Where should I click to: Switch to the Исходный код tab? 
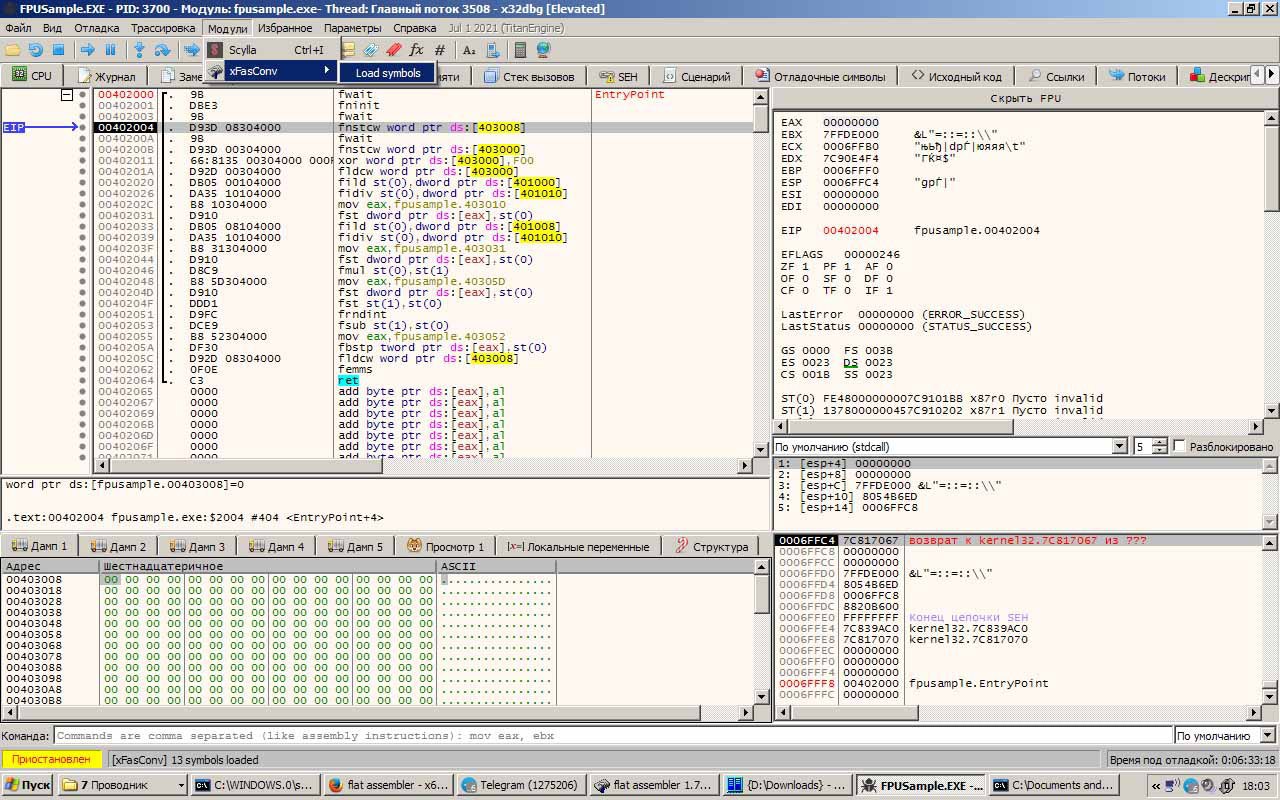(956, 76)
